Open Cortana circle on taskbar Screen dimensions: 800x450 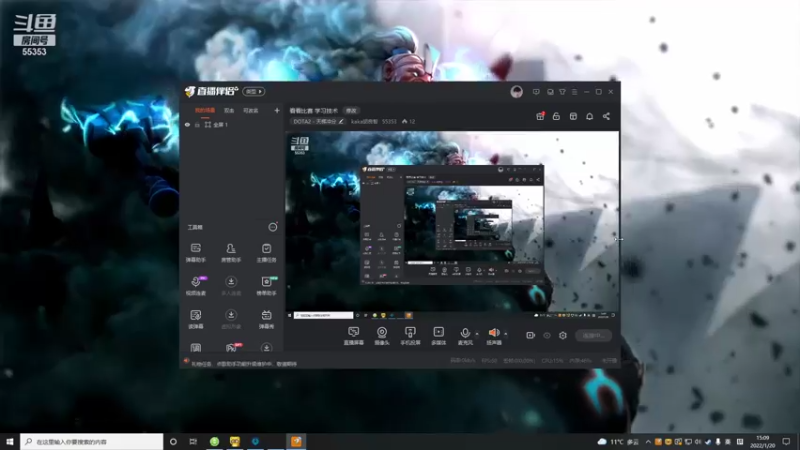[173, 441]
